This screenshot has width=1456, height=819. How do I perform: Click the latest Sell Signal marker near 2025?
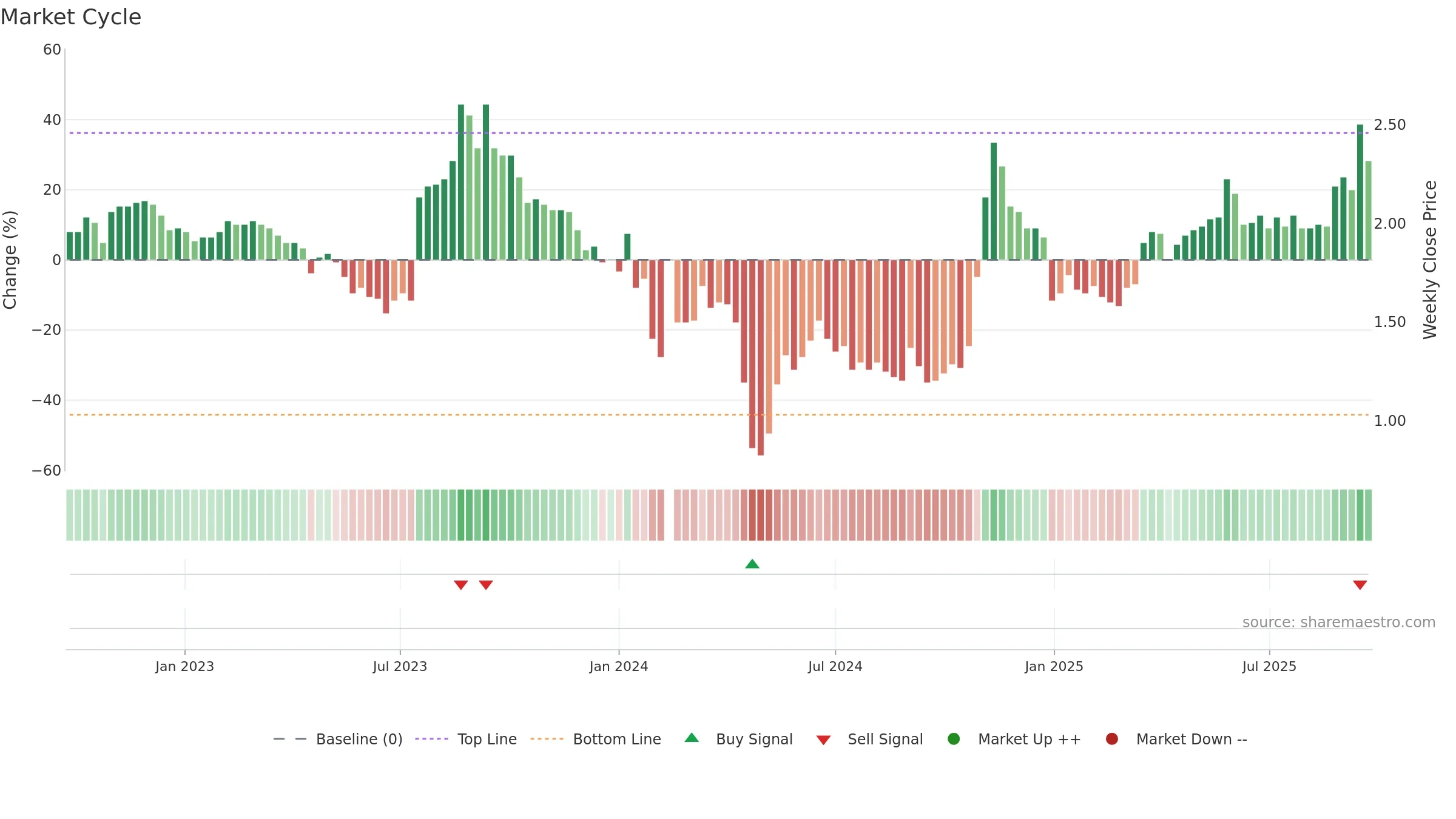point(1360,585)
